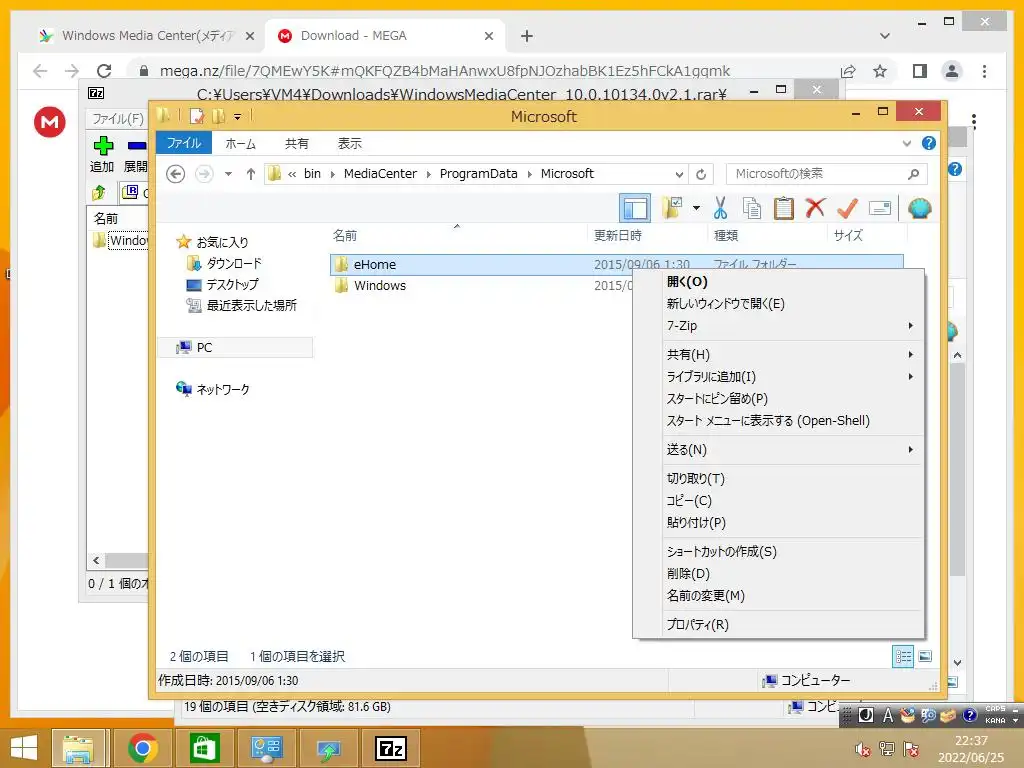Viewport: 1024px width, 768px height.
Task: Click the bin breadcrumb in address bar
Action: (312, 174)
